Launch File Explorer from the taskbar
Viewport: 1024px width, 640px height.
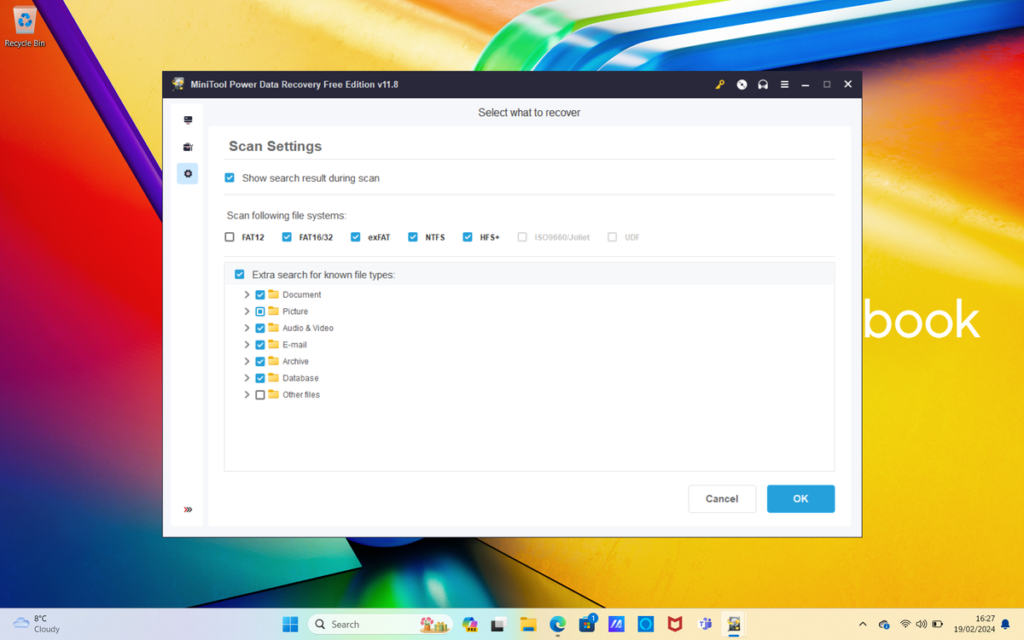pyautogui.click(x=528, y=624)
